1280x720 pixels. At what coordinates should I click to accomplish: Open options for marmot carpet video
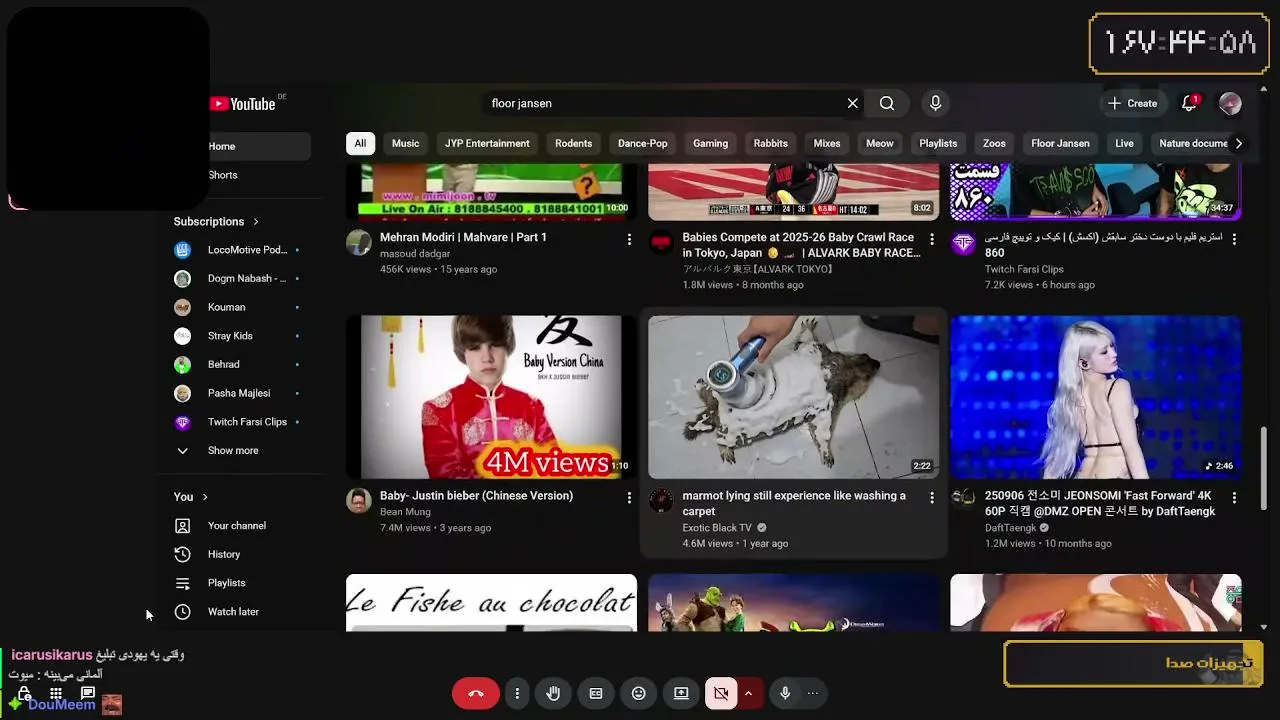tap(932, 497)
